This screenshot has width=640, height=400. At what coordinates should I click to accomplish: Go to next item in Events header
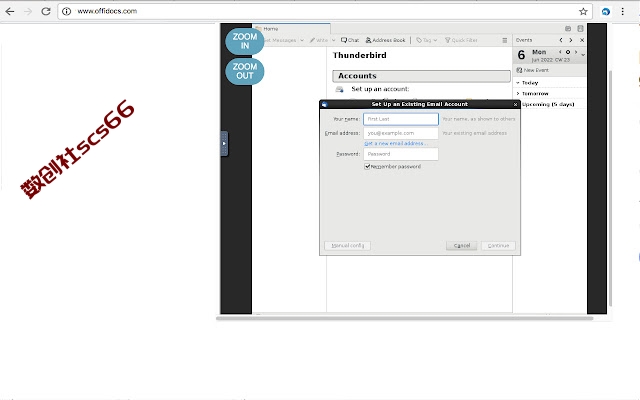[x=571, y=40]
